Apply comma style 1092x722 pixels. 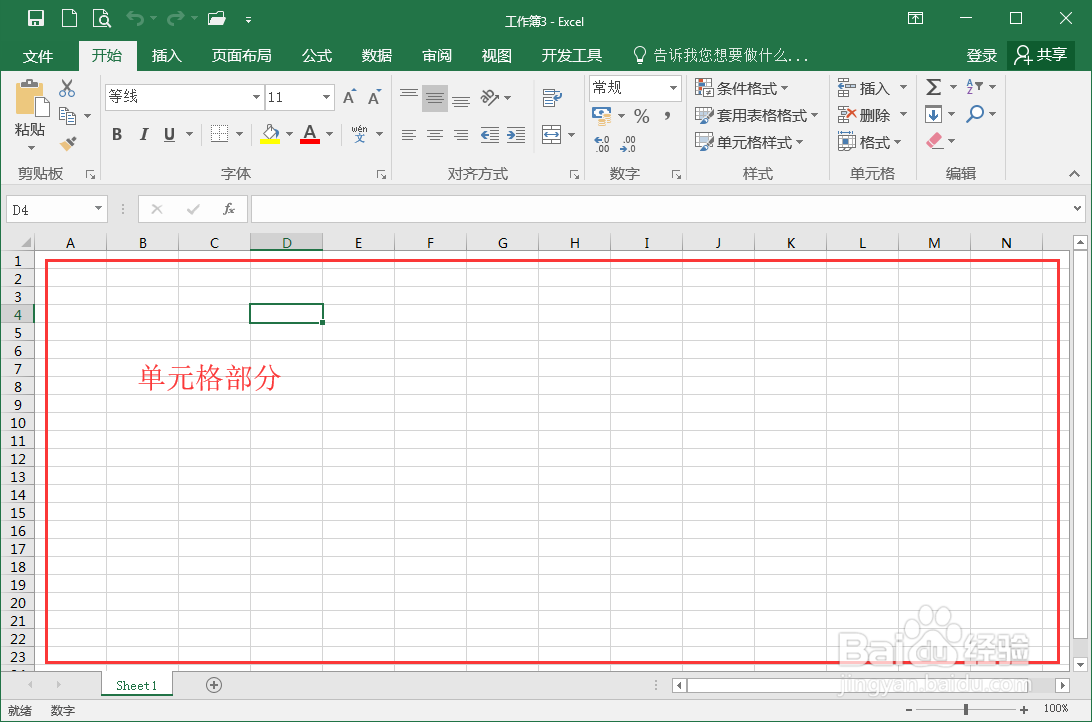[x=667, y=116]
